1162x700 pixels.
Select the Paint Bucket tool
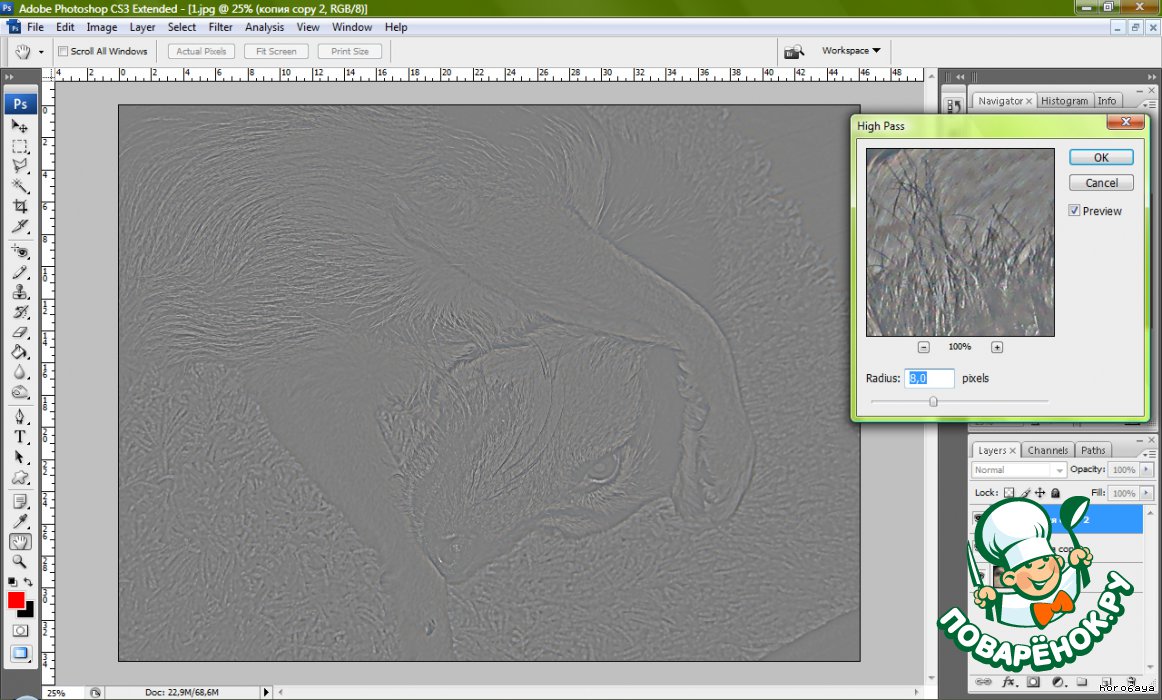pyautogui.click(x=20, y=352)
